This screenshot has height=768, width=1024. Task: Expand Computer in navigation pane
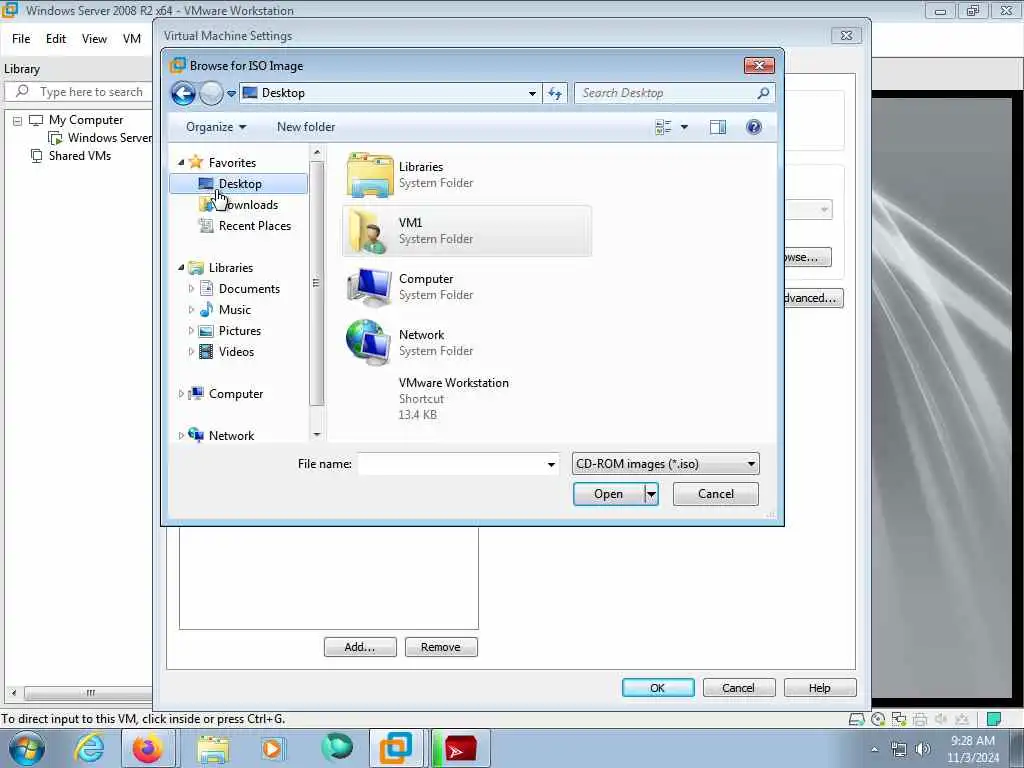181,394
